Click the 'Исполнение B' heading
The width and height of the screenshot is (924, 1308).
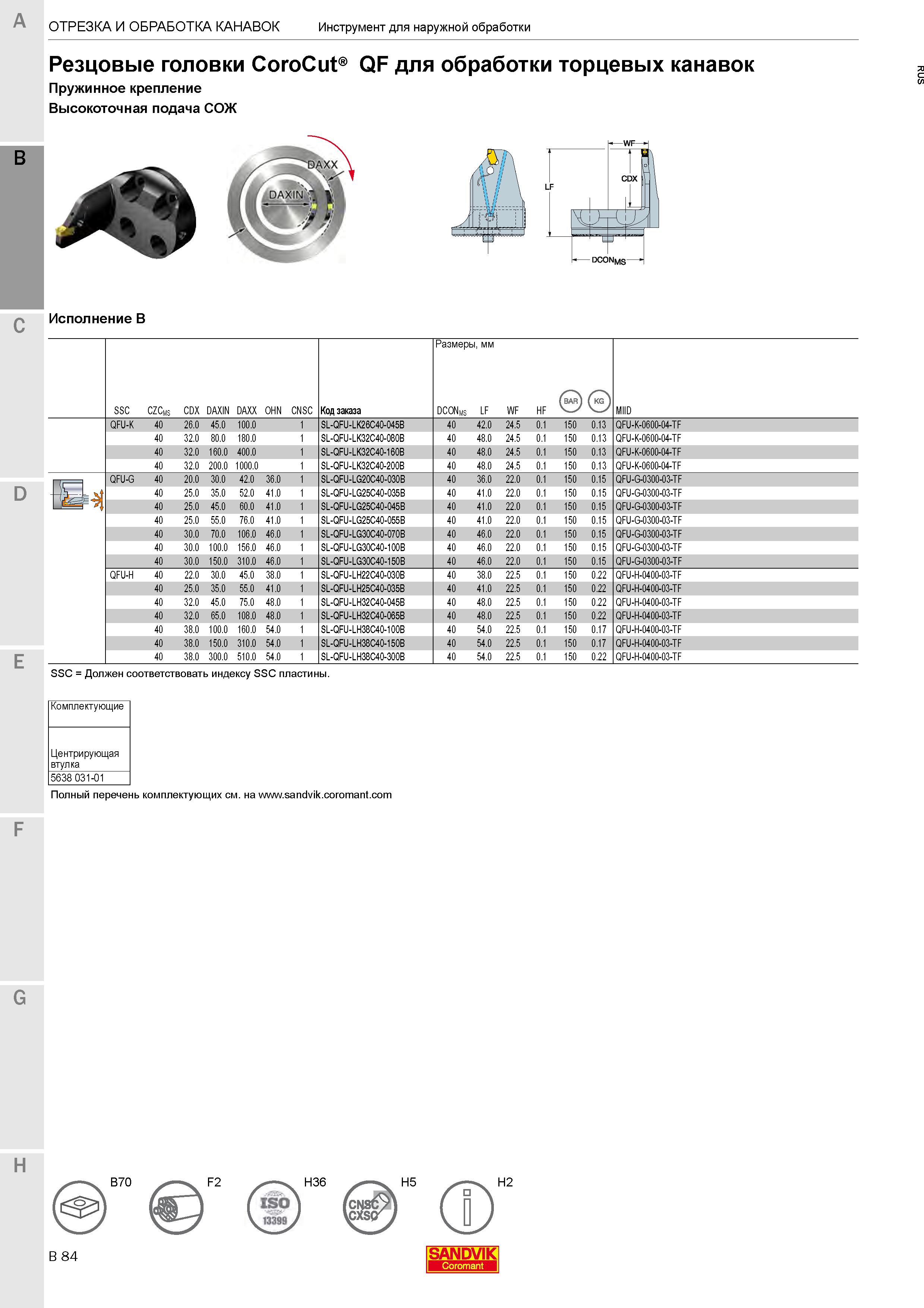coord(97,319)
